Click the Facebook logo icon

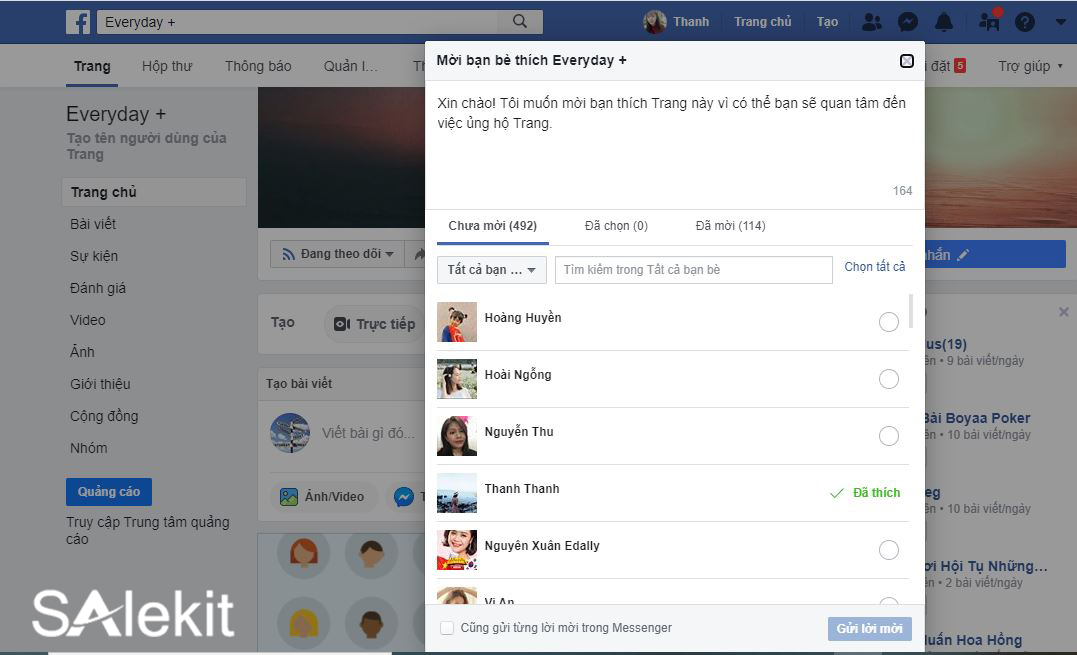78,22
